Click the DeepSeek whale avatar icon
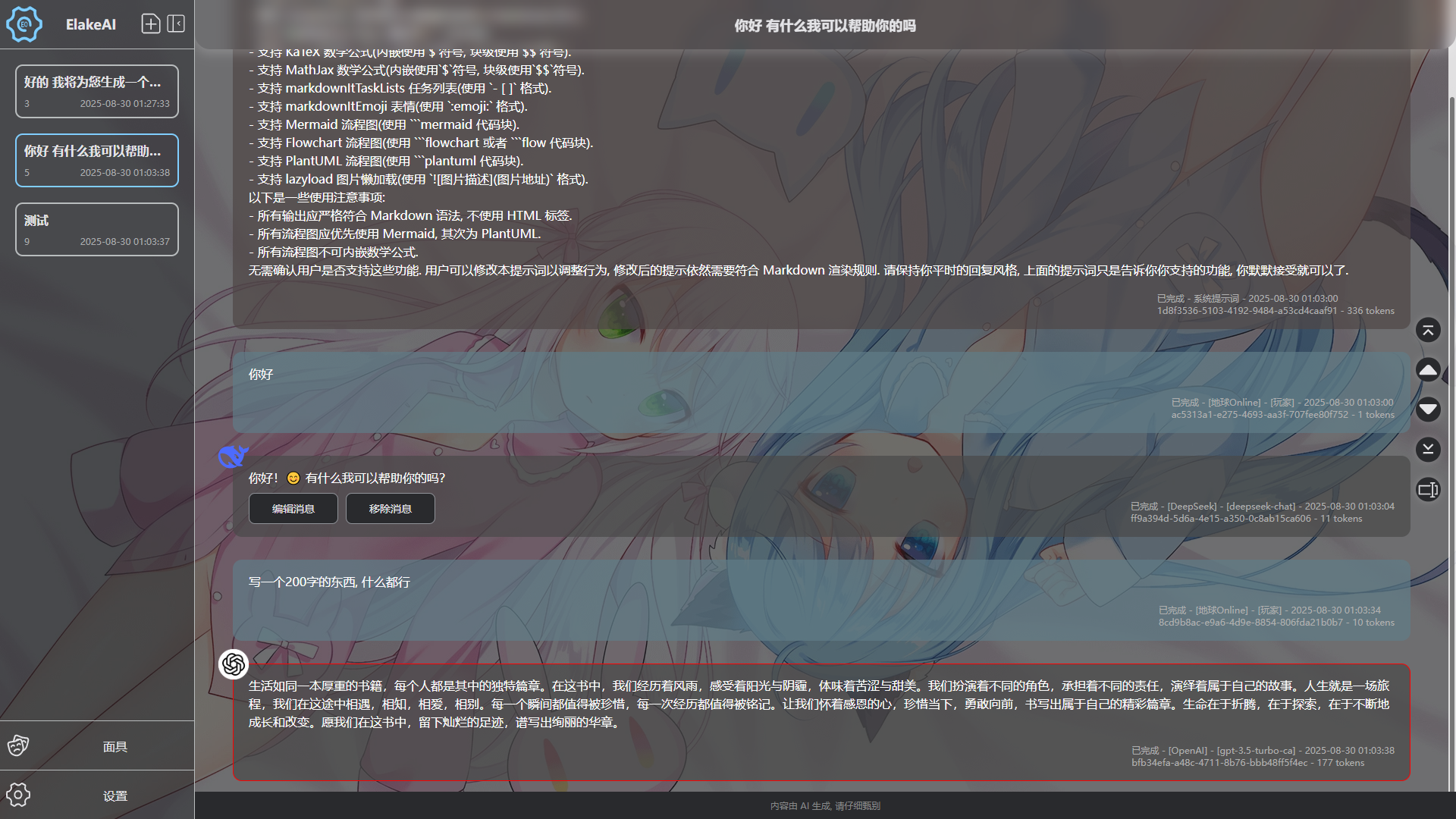Viewport: 1456px width, 819px height. (233, 456)
